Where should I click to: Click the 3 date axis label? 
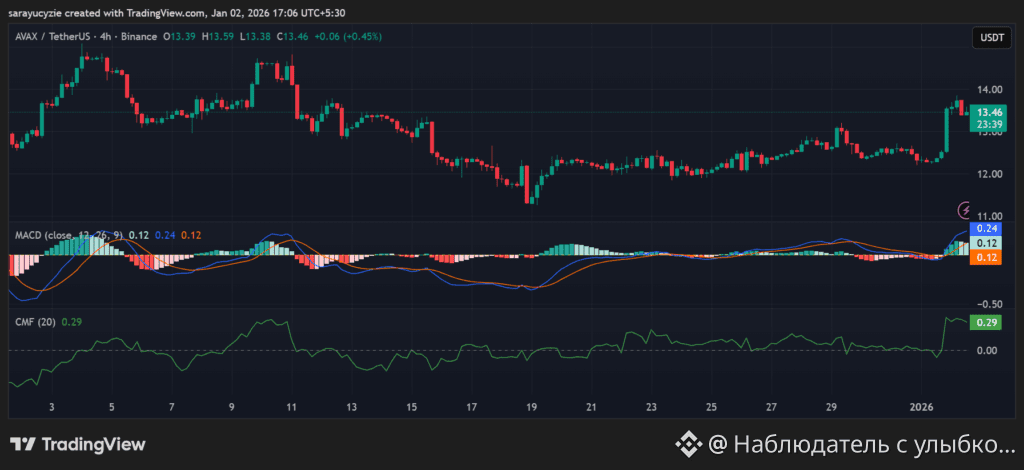tap(52, 407)
